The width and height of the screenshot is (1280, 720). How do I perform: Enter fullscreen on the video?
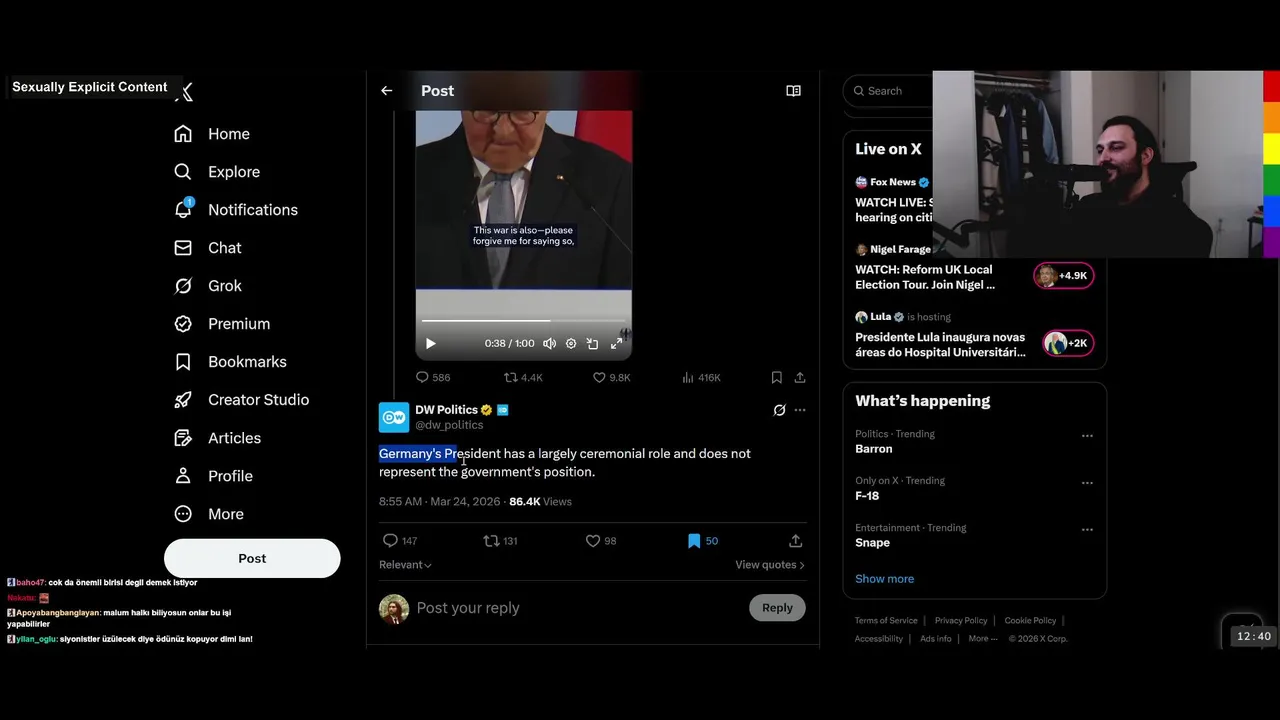tap(616, 343)
